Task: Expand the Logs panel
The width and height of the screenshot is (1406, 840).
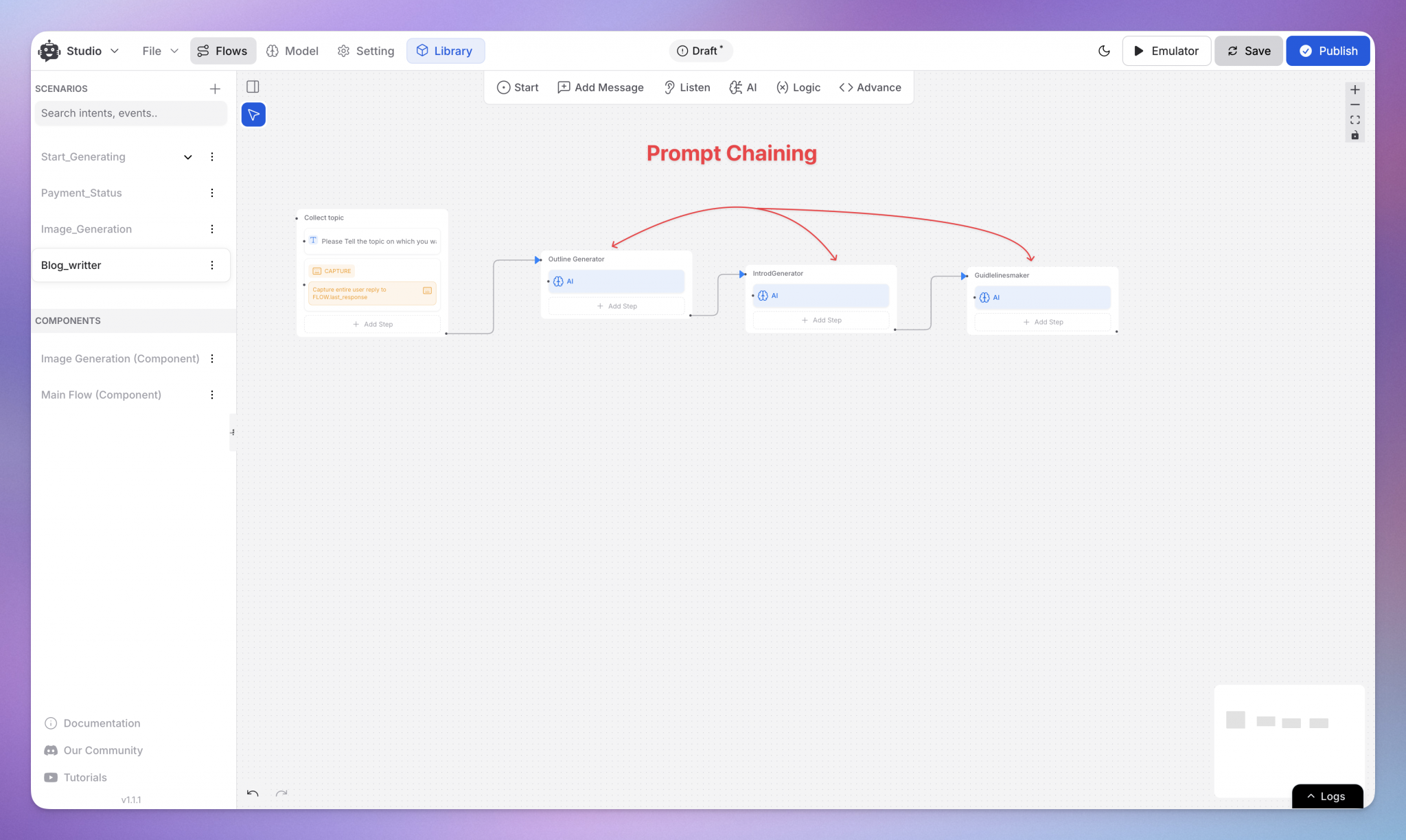Action: tap(1326, 796)
